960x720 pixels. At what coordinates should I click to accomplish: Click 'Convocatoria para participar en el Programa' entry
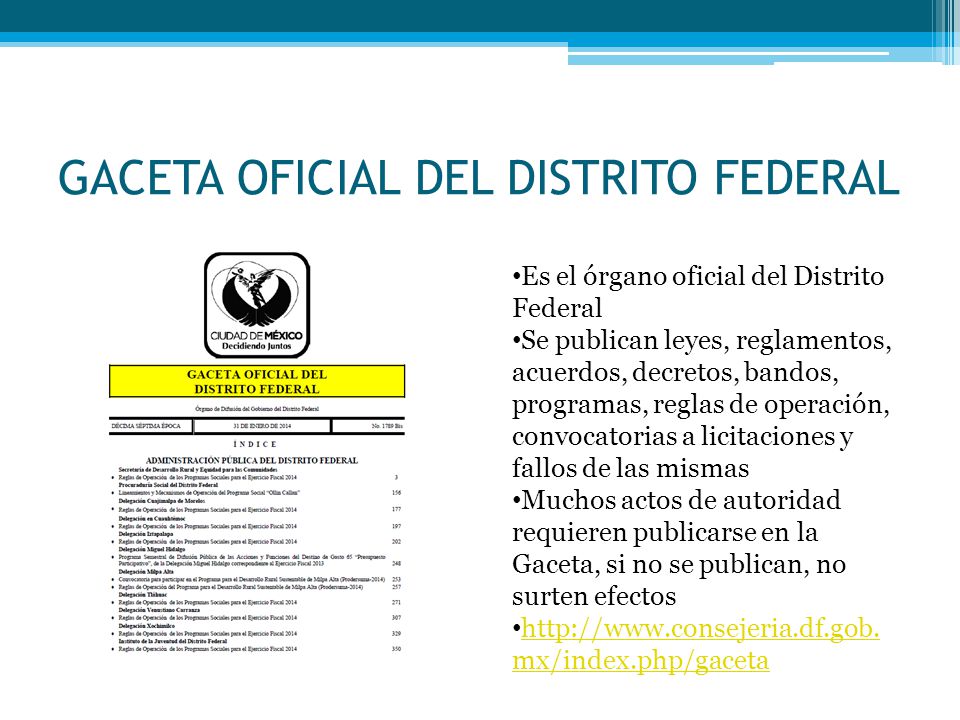[x=252, y=579]
